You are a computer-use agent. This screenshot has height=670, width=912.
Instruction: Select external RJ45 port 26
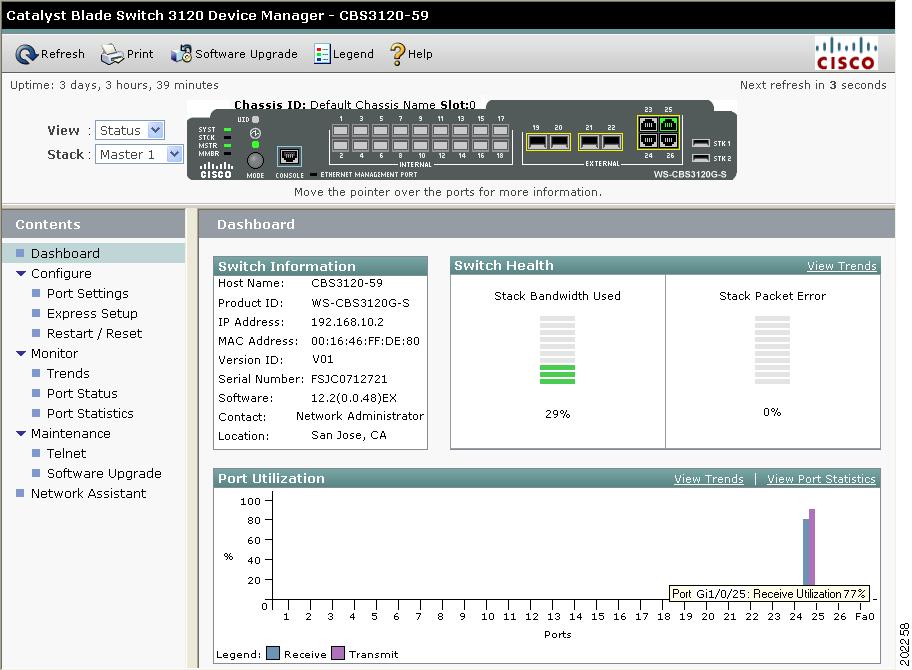click(669, 140)
